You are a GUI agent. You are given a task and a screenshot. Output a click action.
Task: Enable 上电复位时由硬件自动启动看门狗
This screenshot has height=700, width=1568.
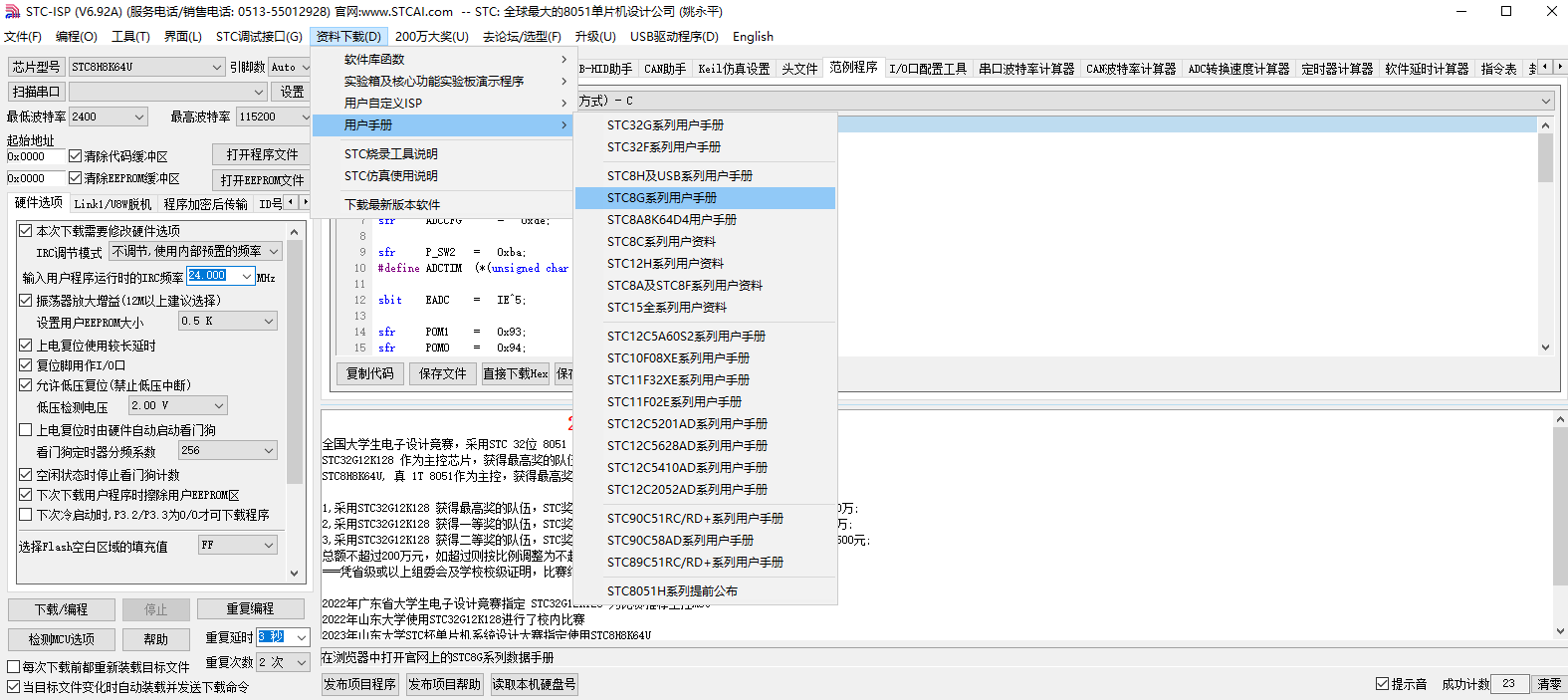coord(26,430)
